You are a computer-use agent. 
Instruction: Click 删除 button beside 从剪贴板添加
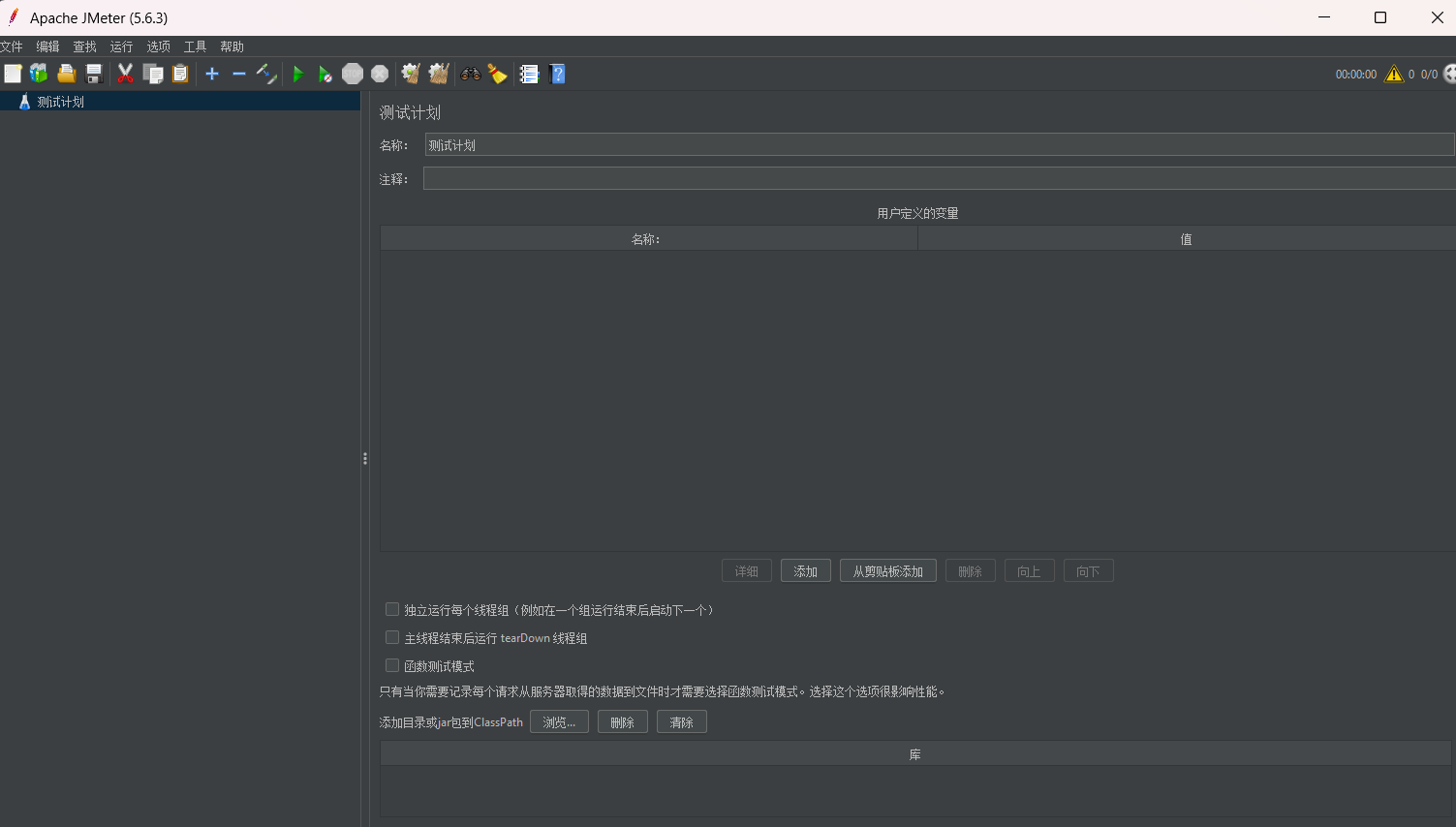[971, 571]
